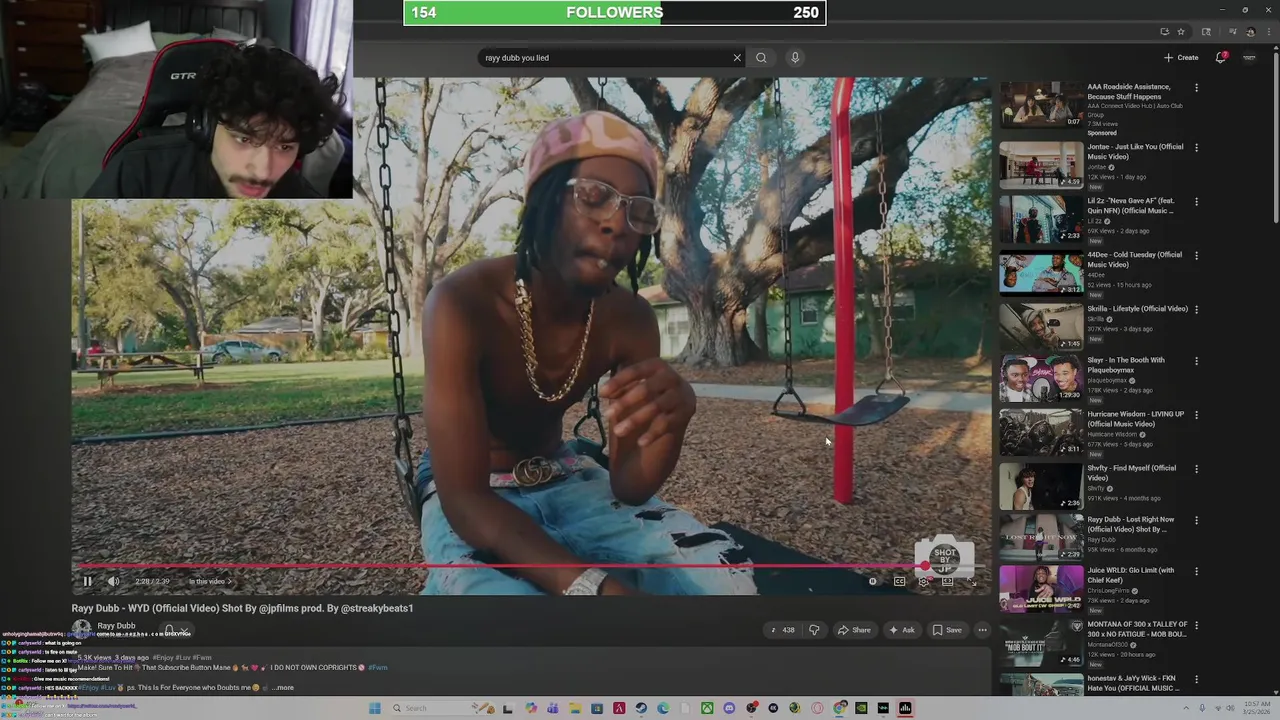Image resolution: width=1280 pixels, height=720 pixels.
Task: Click the #Fwm hashtag in the description
Action: 377,667
